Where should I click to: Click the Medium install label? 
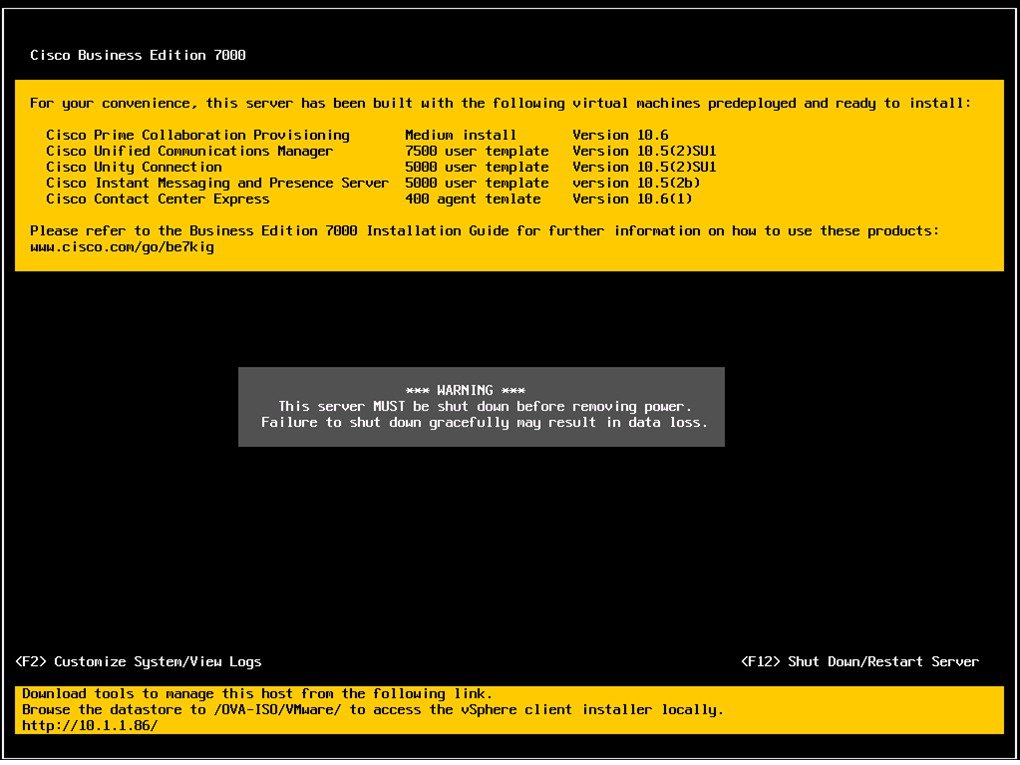coord(460,134)
